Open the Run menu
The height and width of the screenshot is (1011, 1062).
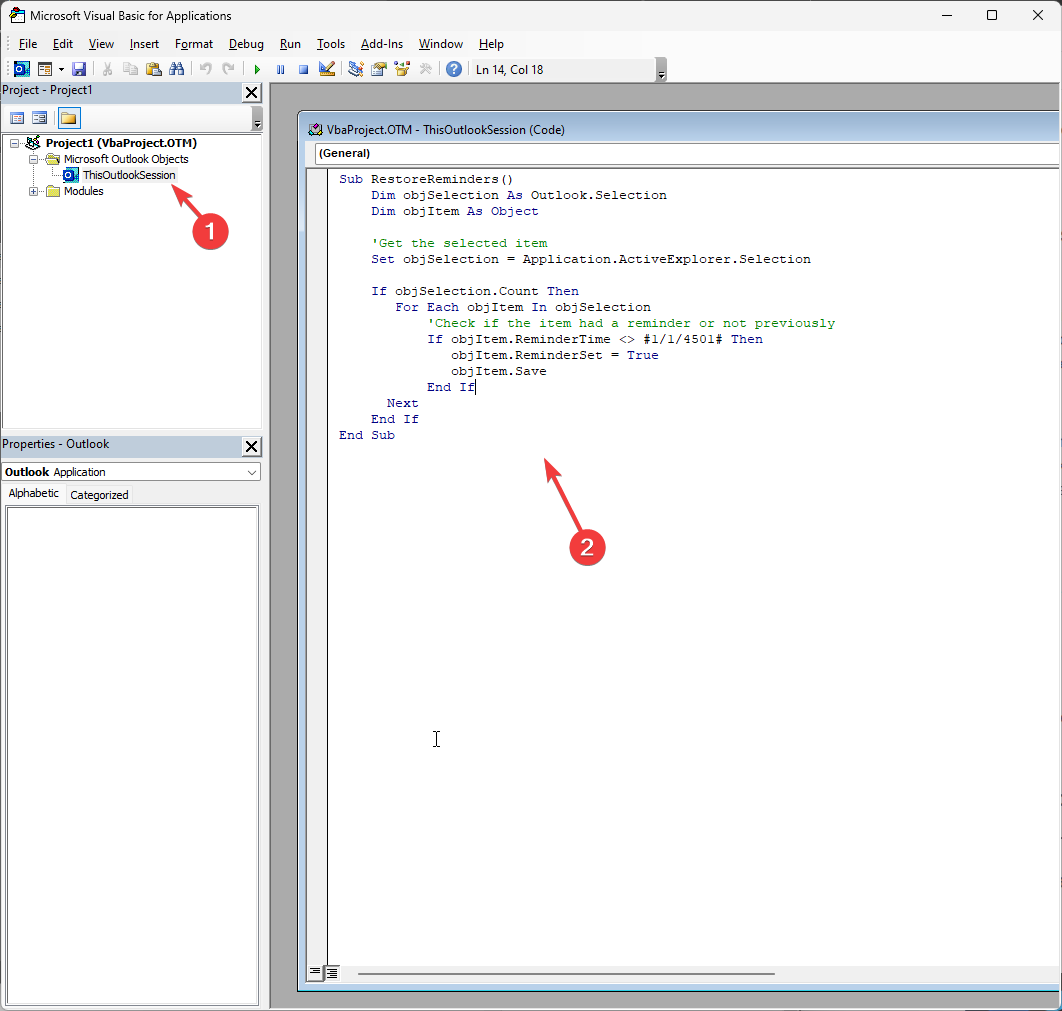pyautogui.click(x=290, y=44)
